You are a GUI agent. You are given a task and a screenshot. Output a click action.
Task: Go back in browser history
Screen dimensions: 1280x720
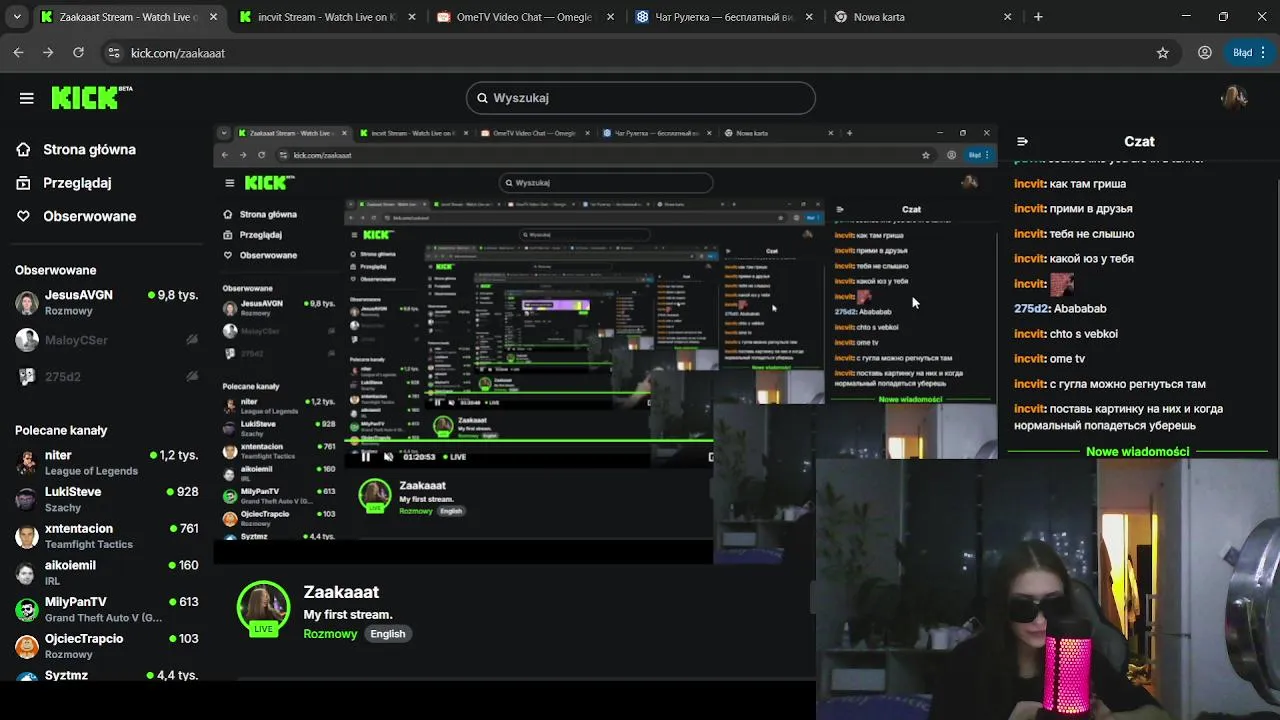click(x=18, y=53)
